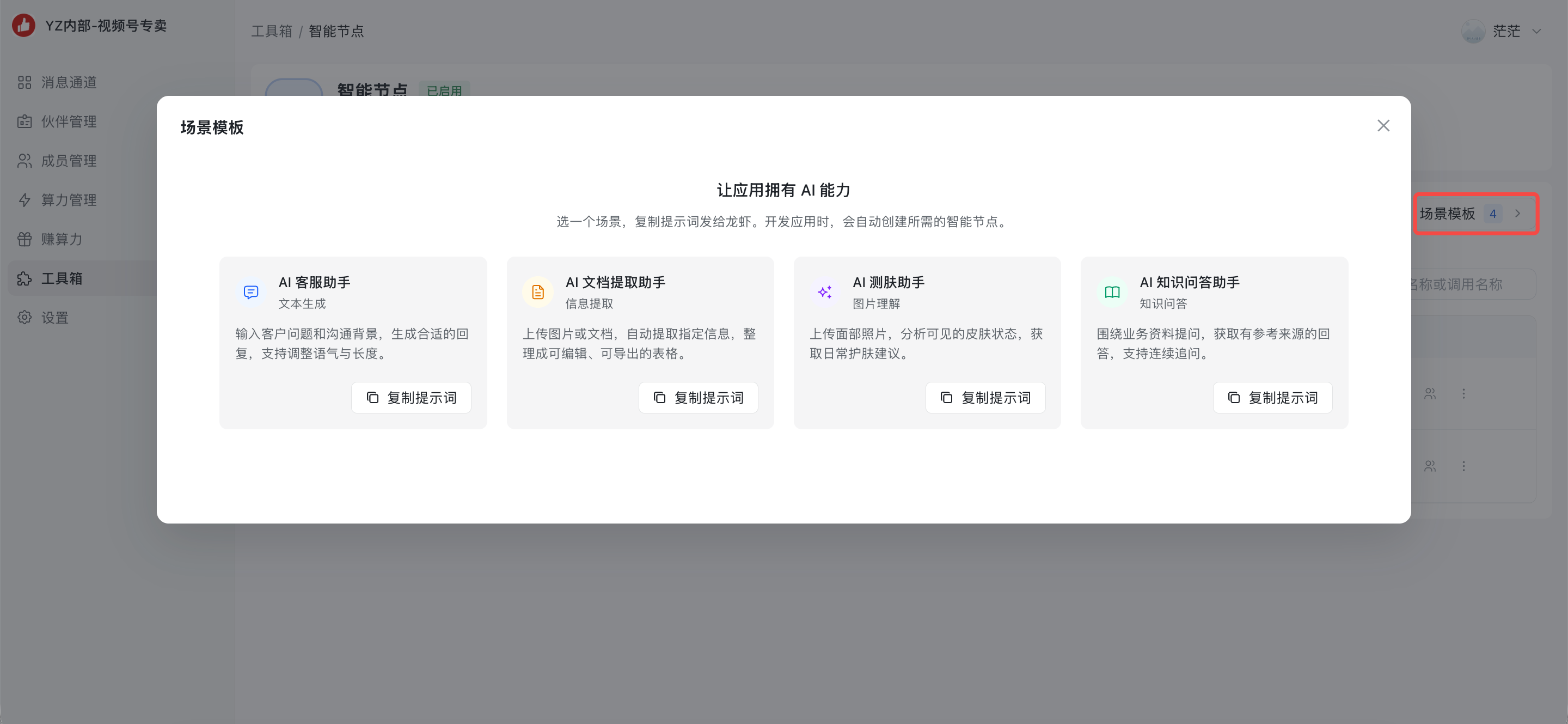Open the first row more-options menu
Viewport: 1568px width, 724px height.
(1464, 394)
